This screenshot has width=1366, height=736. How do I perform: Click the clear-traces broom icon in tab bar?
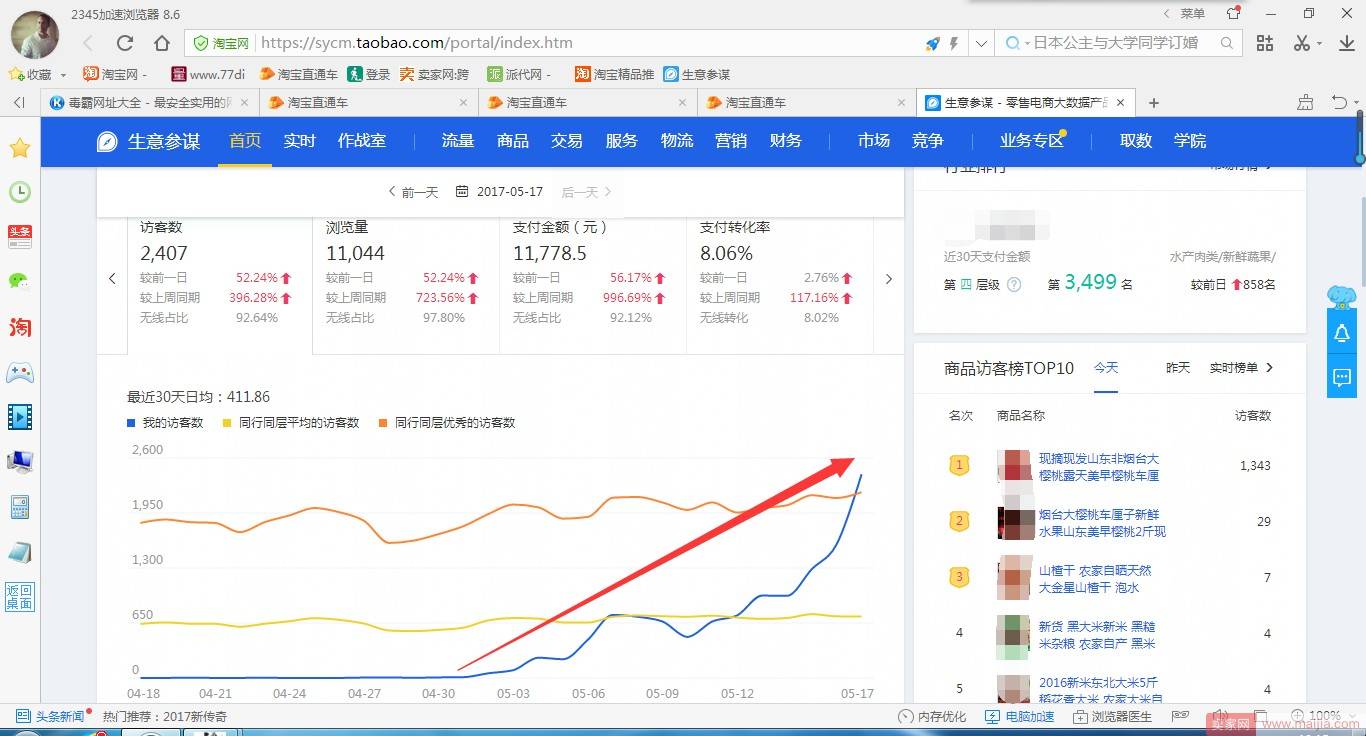[1306, 102]
